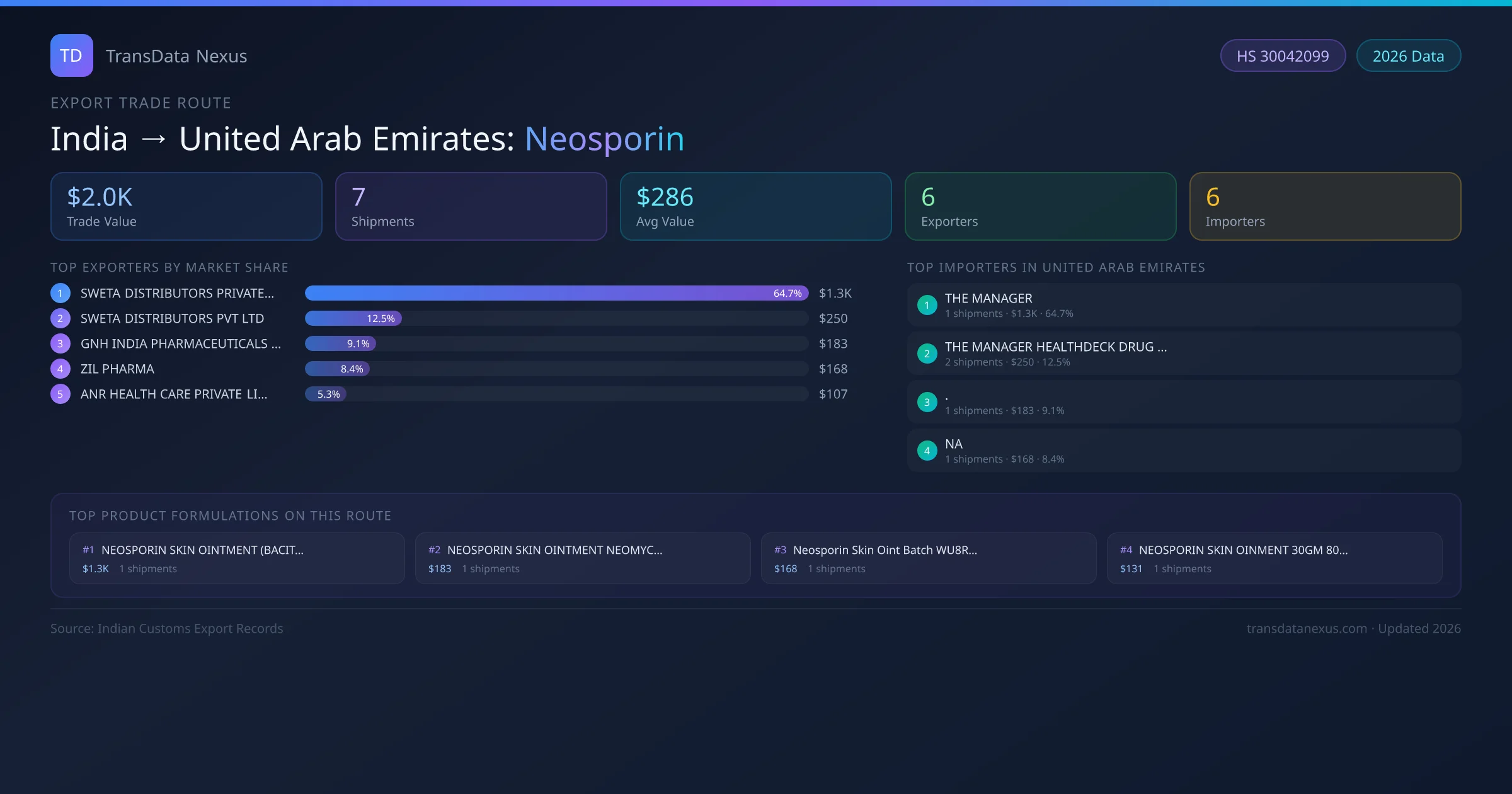
Task: Toggle the 2026 Data badge
Action: (x=1408, y=55)
